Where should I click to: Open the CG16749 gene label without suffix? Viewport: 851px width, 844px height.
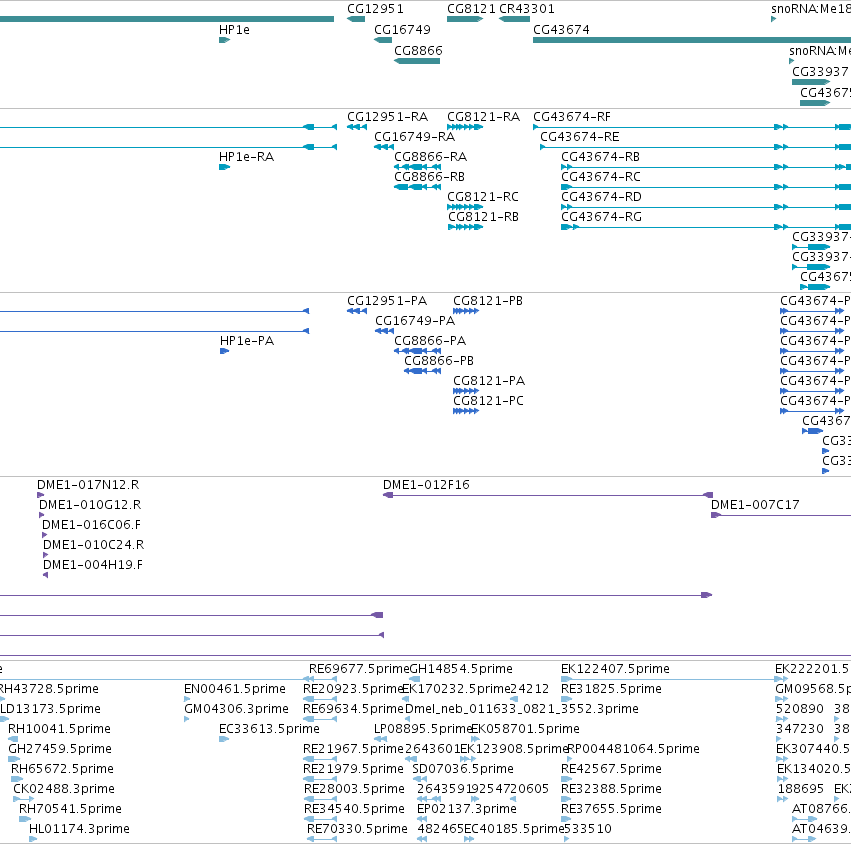pos(402,30)
